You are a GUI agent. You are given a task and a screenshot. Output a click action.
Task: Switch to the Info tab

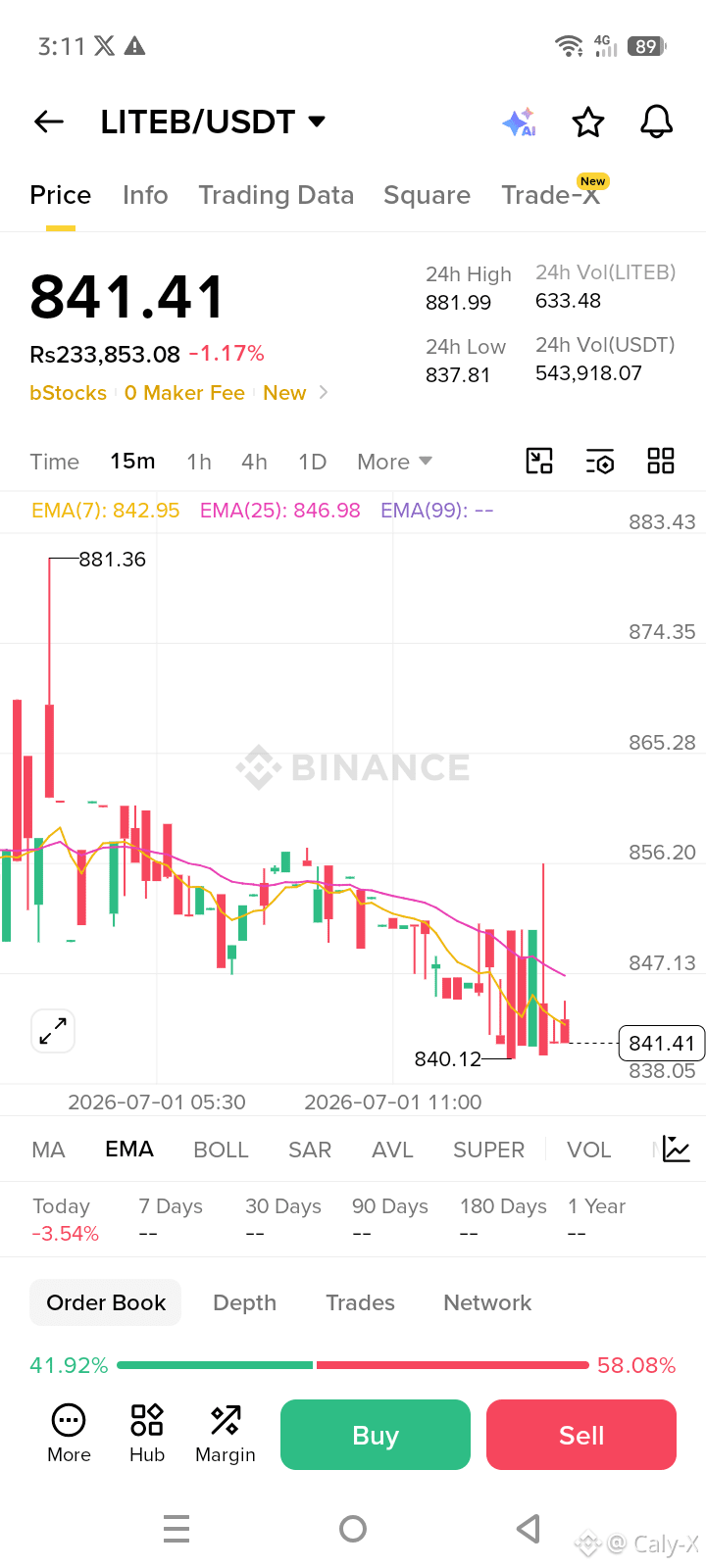(145, 195)
